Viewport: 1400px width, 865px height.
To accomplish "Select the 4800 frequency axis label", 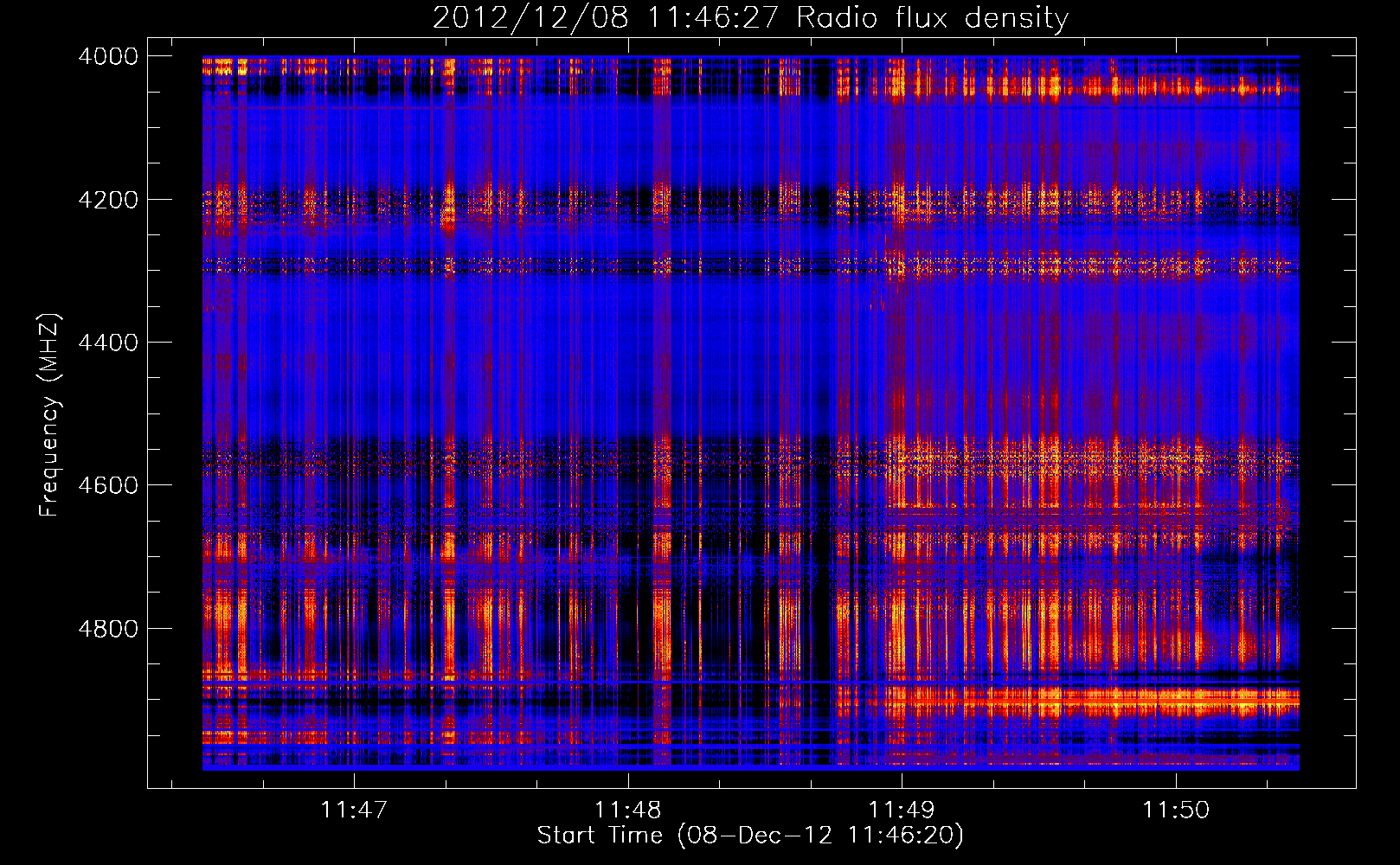I will pyautogui.click(x=108, y=629).
